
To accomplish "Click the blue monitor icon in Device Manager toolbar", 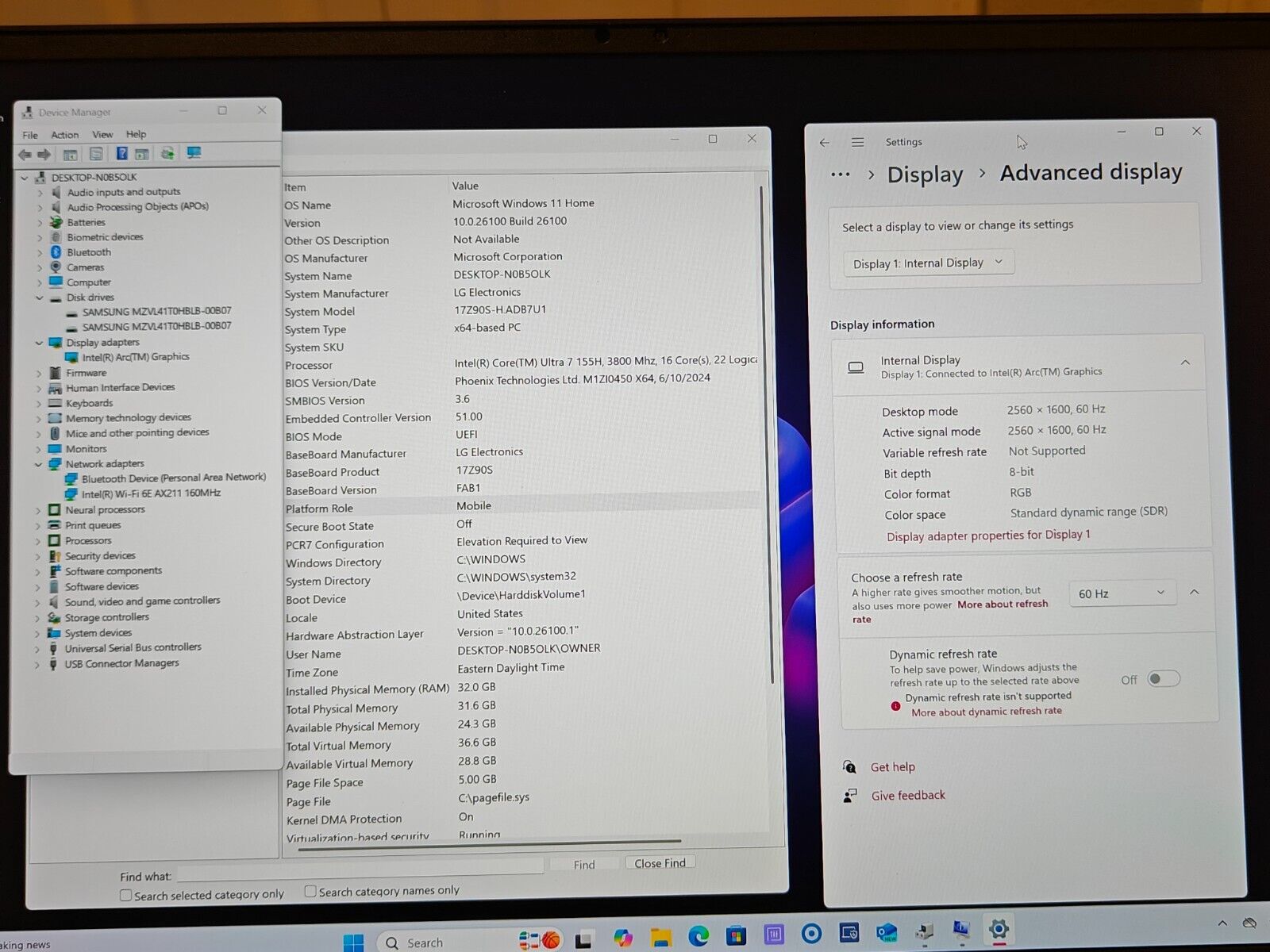I will (x=194, y=152).
